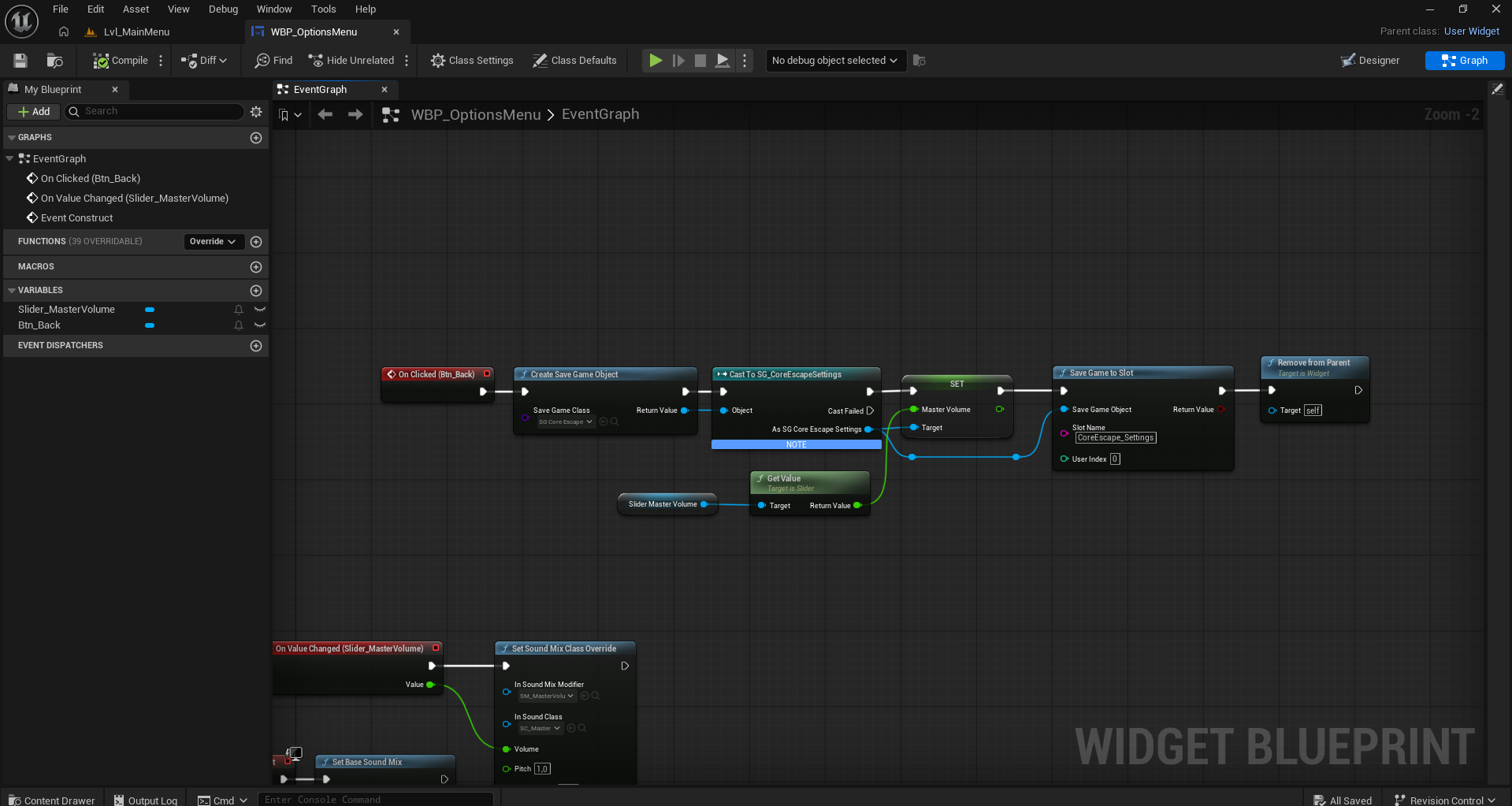Collapse the EventGraph tree item
Image resolution: width=1512 pixels, height=806 pixels.
pos(9,159)
